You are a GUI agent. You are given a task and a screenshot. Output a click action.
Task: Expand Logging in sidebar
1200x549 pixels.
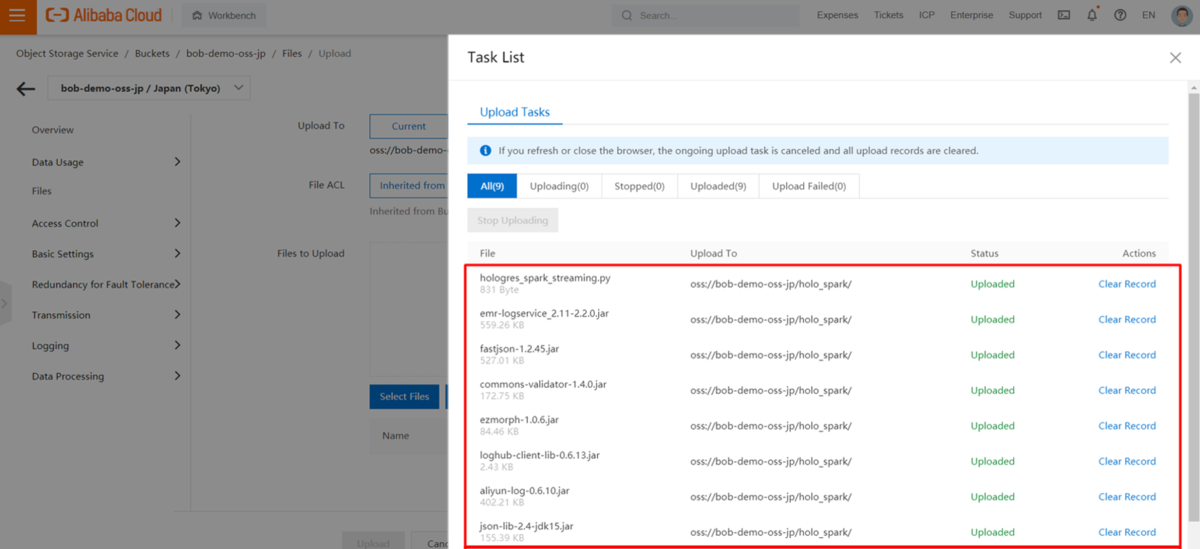pos(105,346)
